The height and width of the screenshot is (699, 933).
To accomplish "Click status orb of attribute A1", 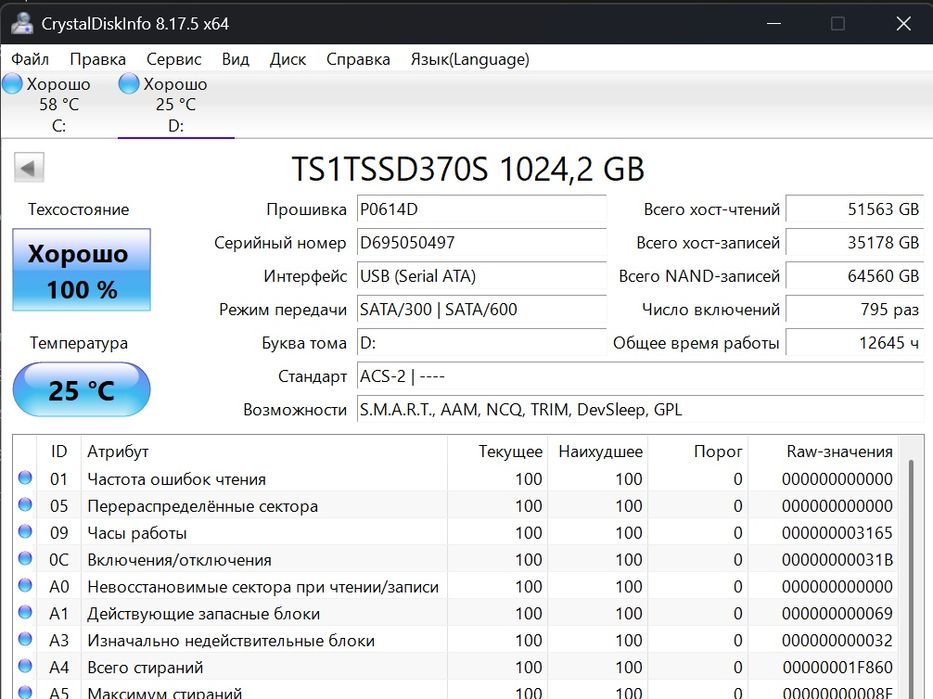I will 25,612.
